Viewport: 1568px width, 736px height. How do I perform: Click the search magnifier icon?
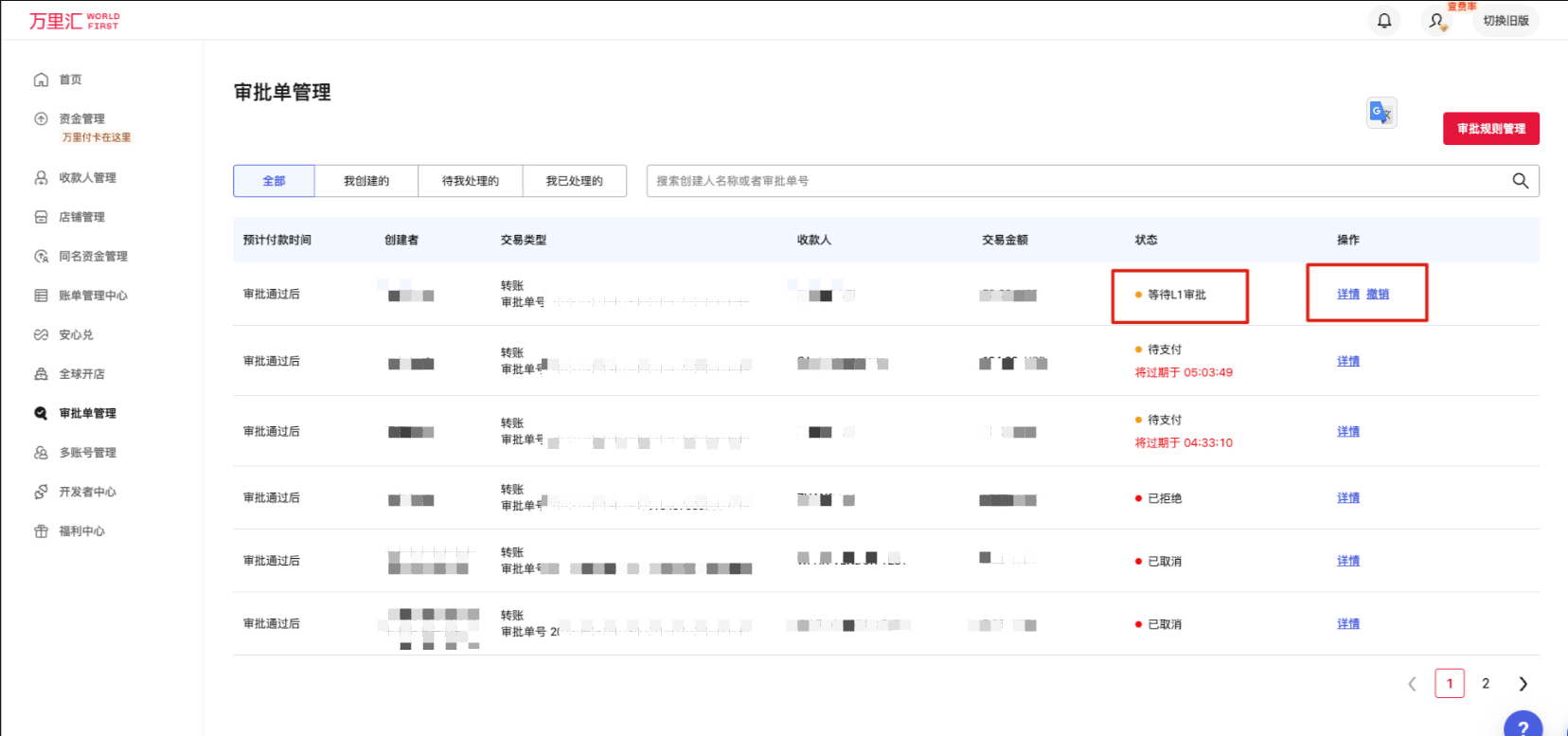[x=1520, y=181]
